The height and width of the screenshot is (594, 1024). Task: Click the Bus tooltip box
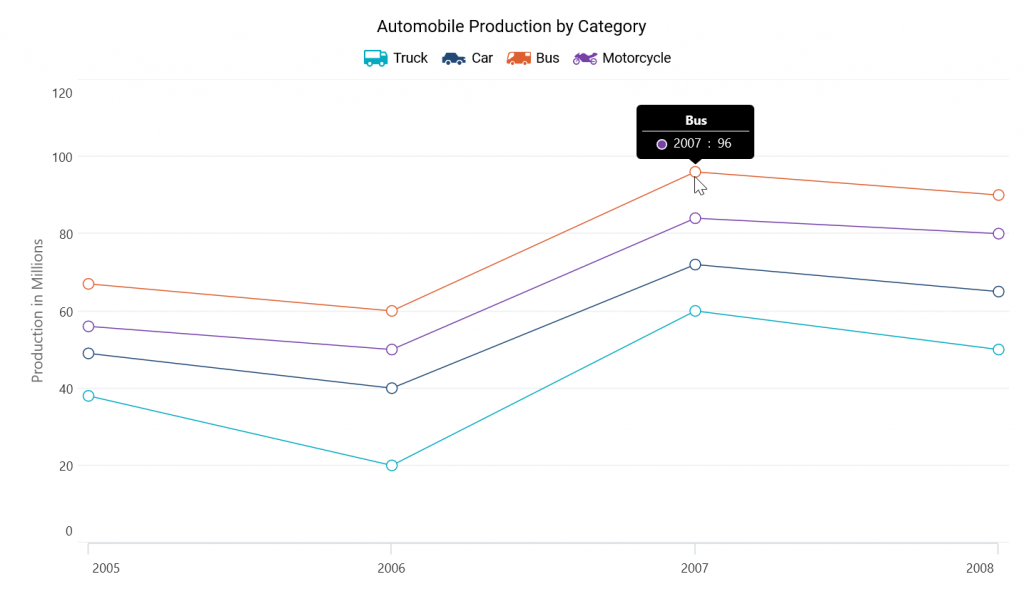click(695, 132)
